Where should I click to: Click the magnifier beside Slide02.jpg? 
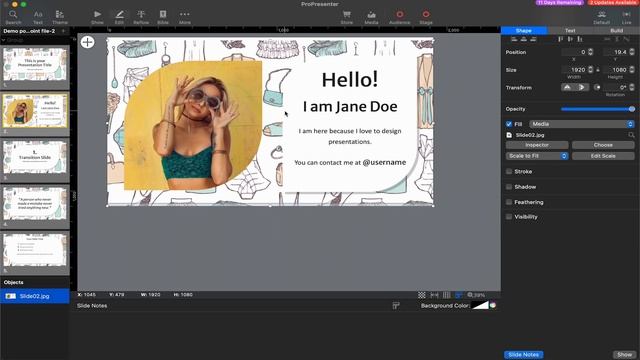pyautogui.click(x=631, y=135)
